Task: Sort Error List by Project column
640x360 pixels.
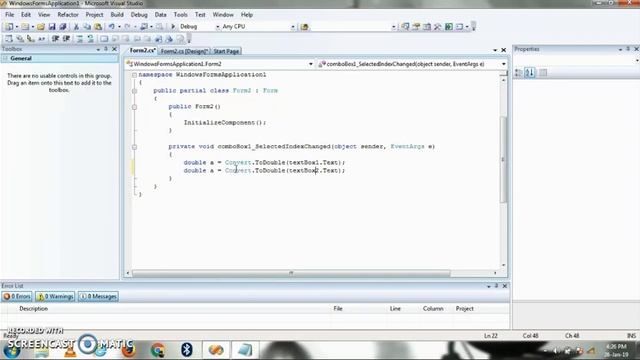Action: [464, 309]
